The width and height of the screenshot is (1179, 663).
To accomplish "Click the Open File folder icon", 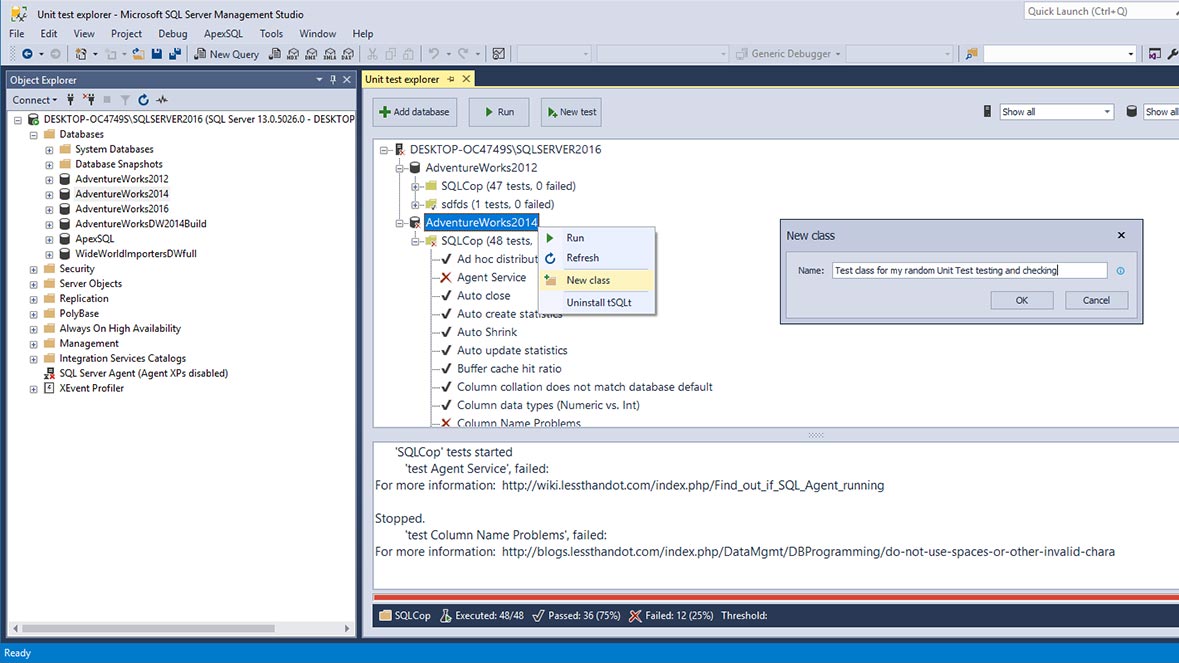I will click(x=138, y=53).
